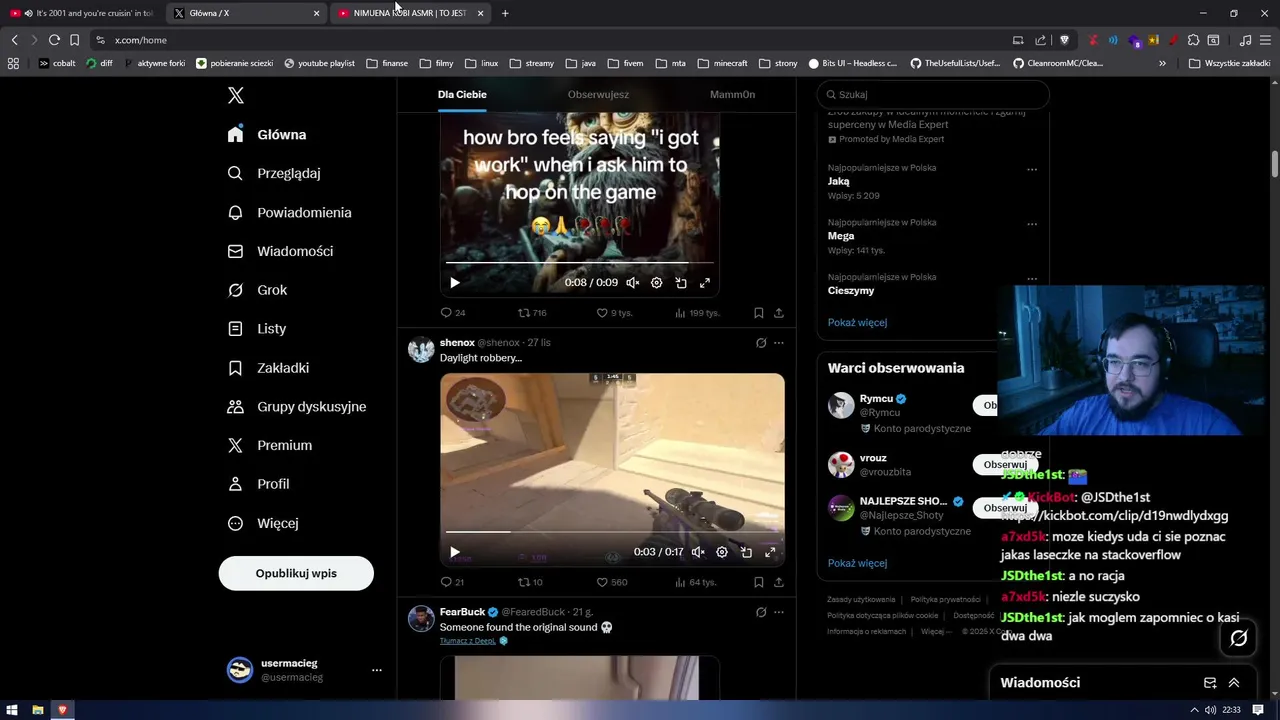Compose new message in Wiadomości drawer
The height and width of the screenshot is (720, 1280).
coord(1210,683)
